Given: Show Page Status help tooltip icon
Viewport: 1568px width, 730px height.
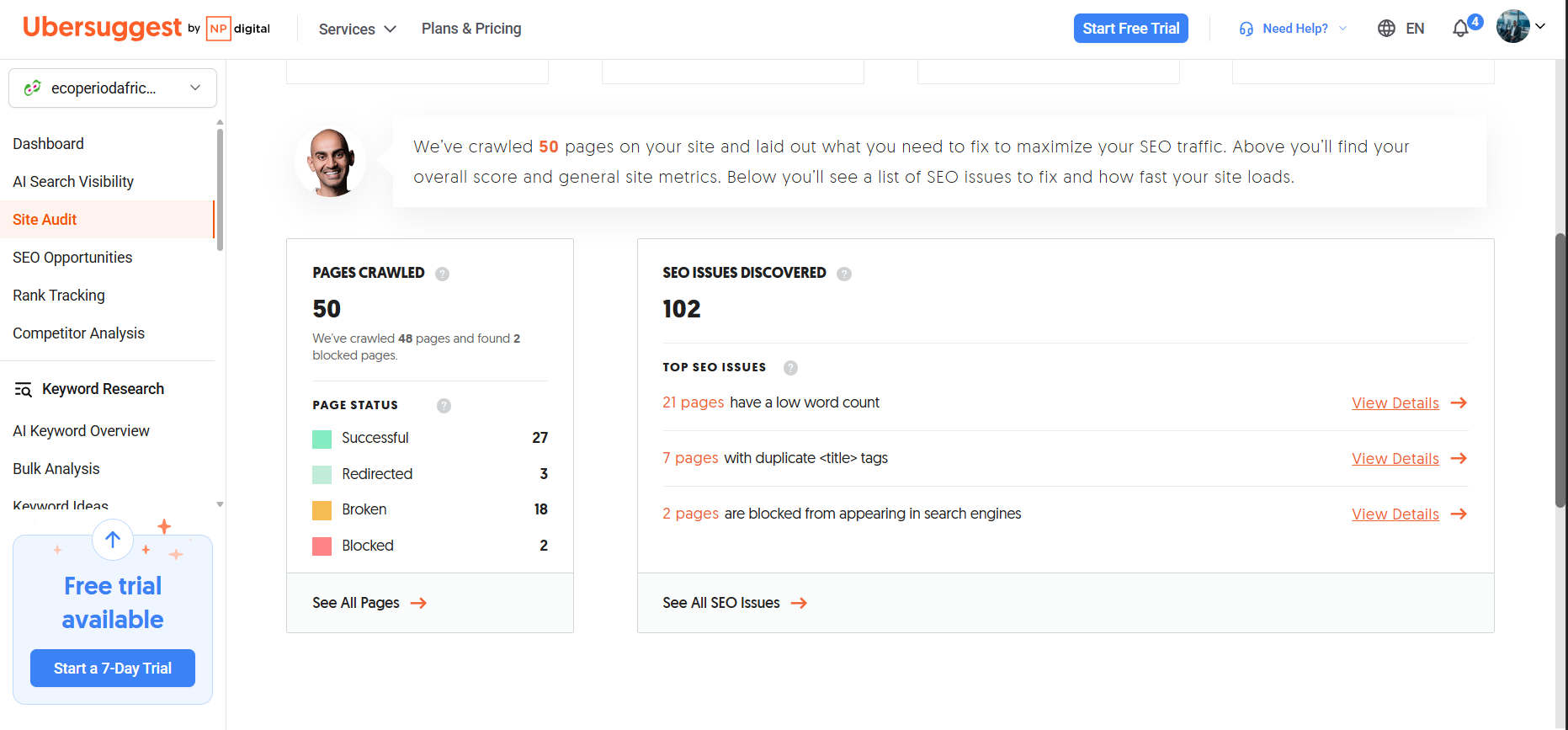Looking at the screenshot, I should [x=444, y=406].
